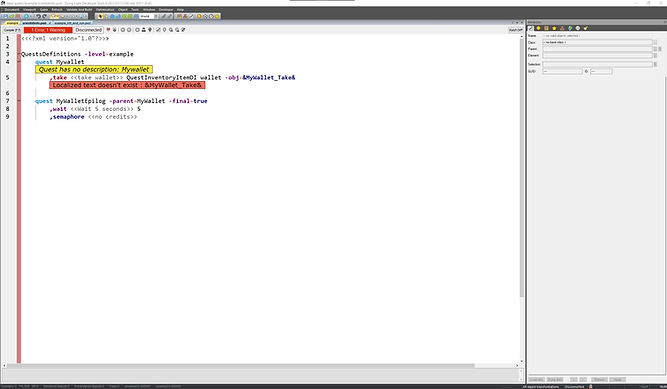Screen dimensions: 667x389
Task: Click the green checkmark toolbar icon
Action: tap(12, 16)
